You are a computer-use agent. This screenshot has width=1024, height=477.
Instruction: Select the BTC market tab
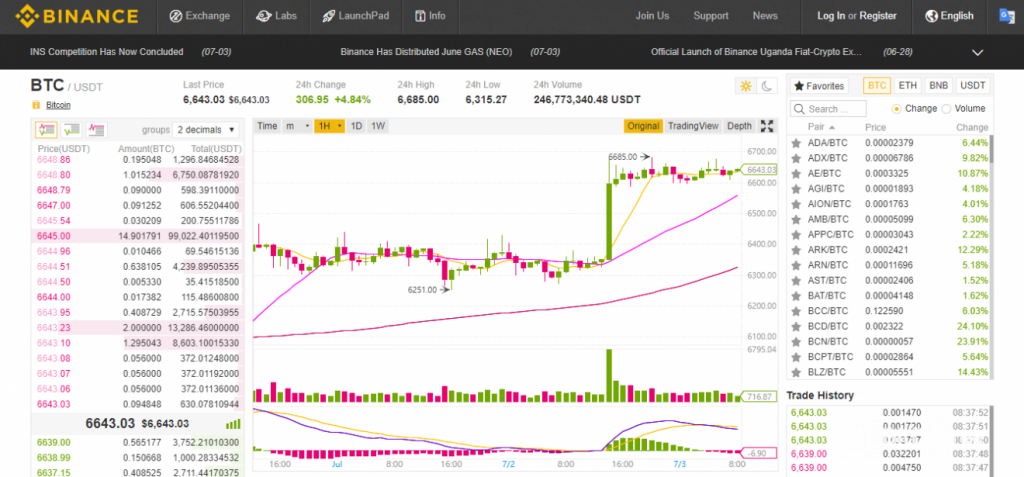[x=877, y=86]
